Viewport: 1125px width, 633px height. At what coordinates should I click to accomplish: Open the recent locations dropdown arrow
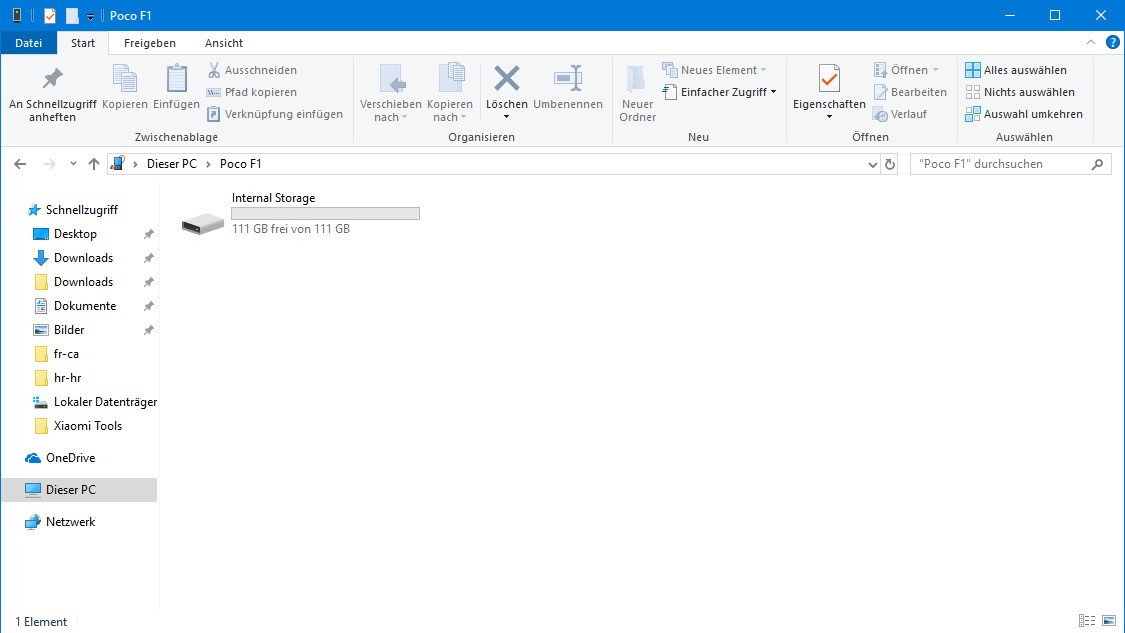tap(73, 164)
